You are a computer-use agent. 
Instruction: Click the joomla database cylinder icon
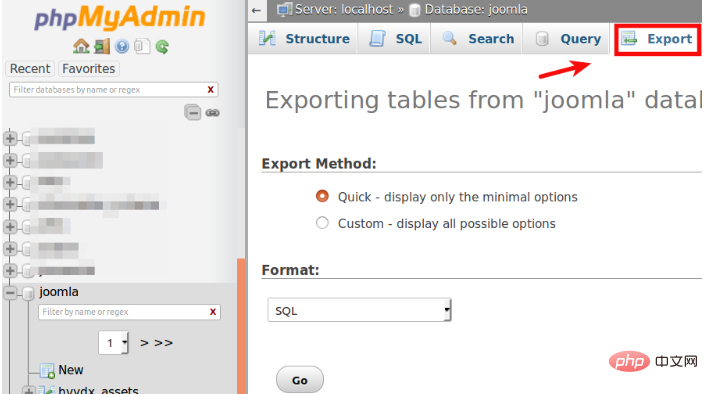pos(28,293)
